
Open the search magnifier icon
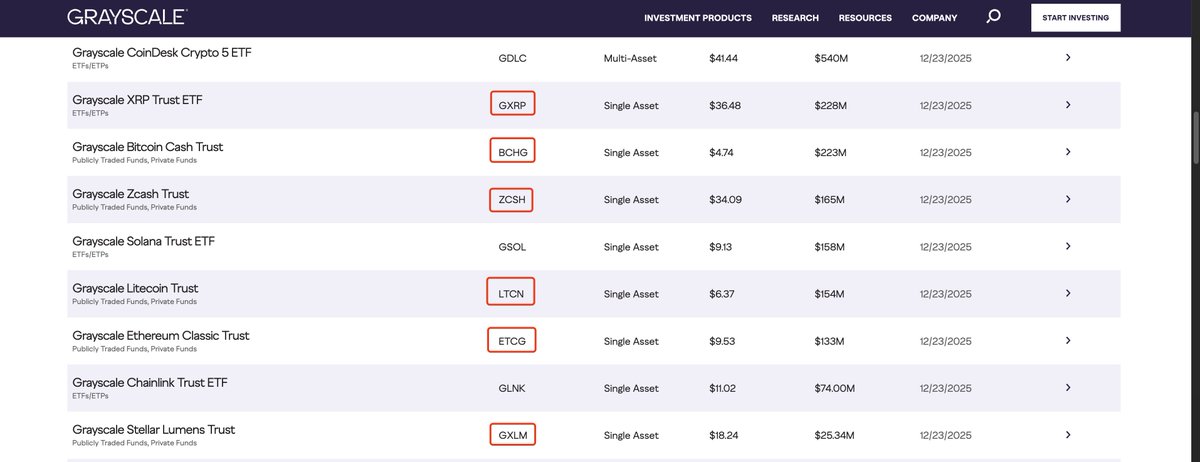pos(993,17)
